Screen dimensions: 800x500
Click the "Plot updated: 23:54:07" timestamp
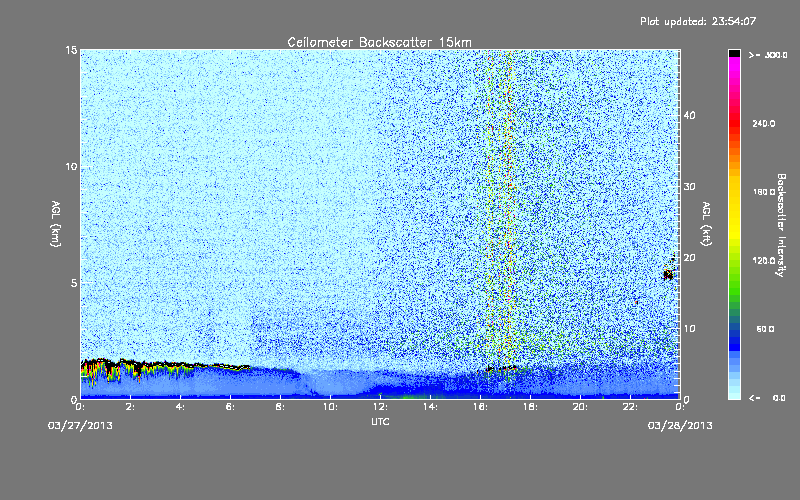tap(698, 21)
